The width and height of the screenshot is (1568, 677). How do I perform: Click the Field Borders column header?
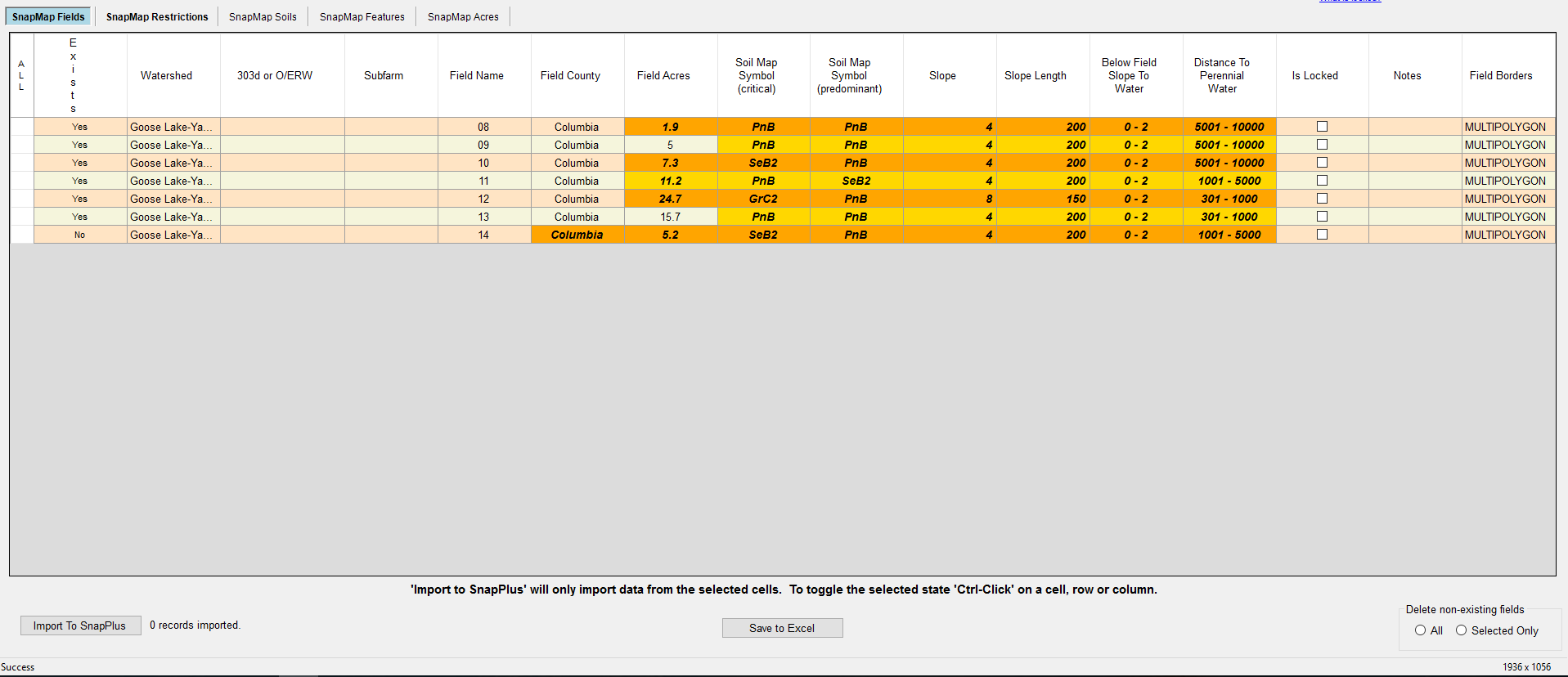(x=1508, y=75)
